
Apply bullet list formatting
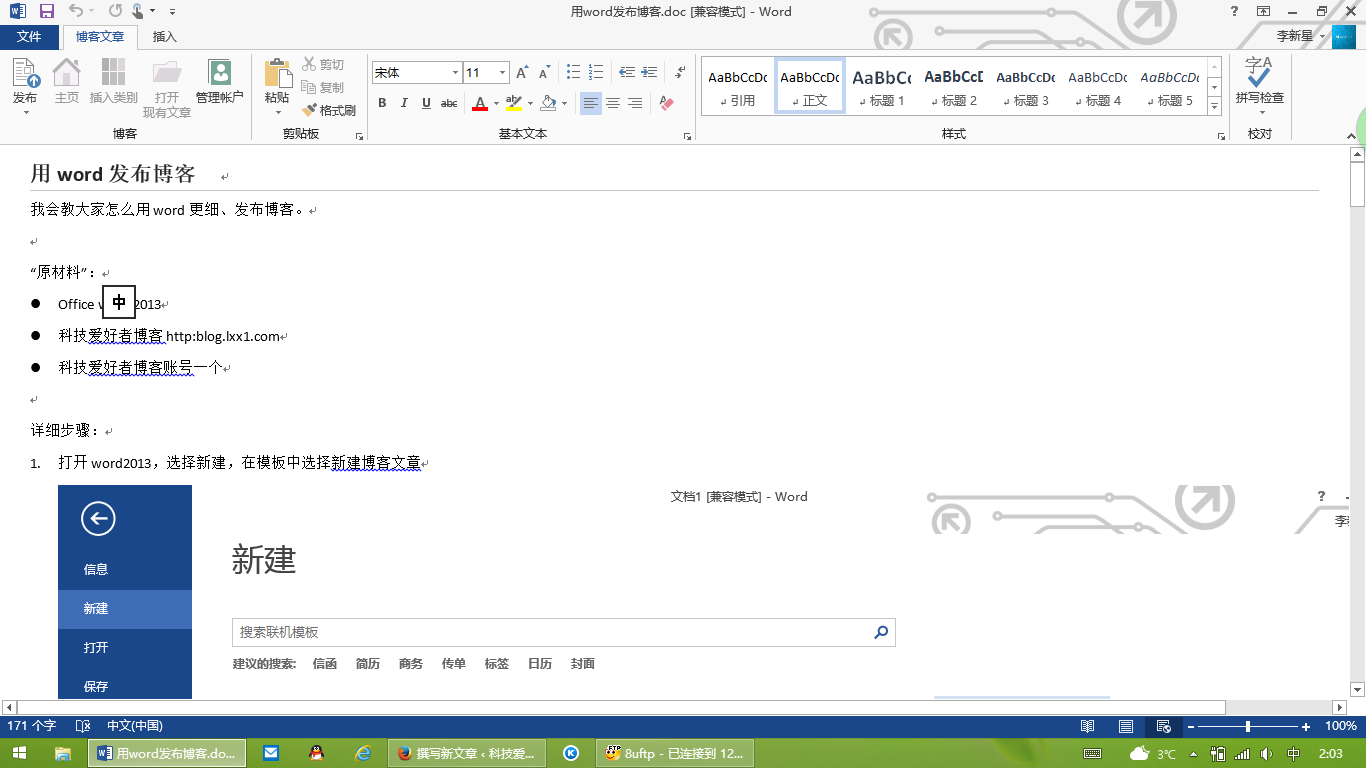[x=574, y=72]
